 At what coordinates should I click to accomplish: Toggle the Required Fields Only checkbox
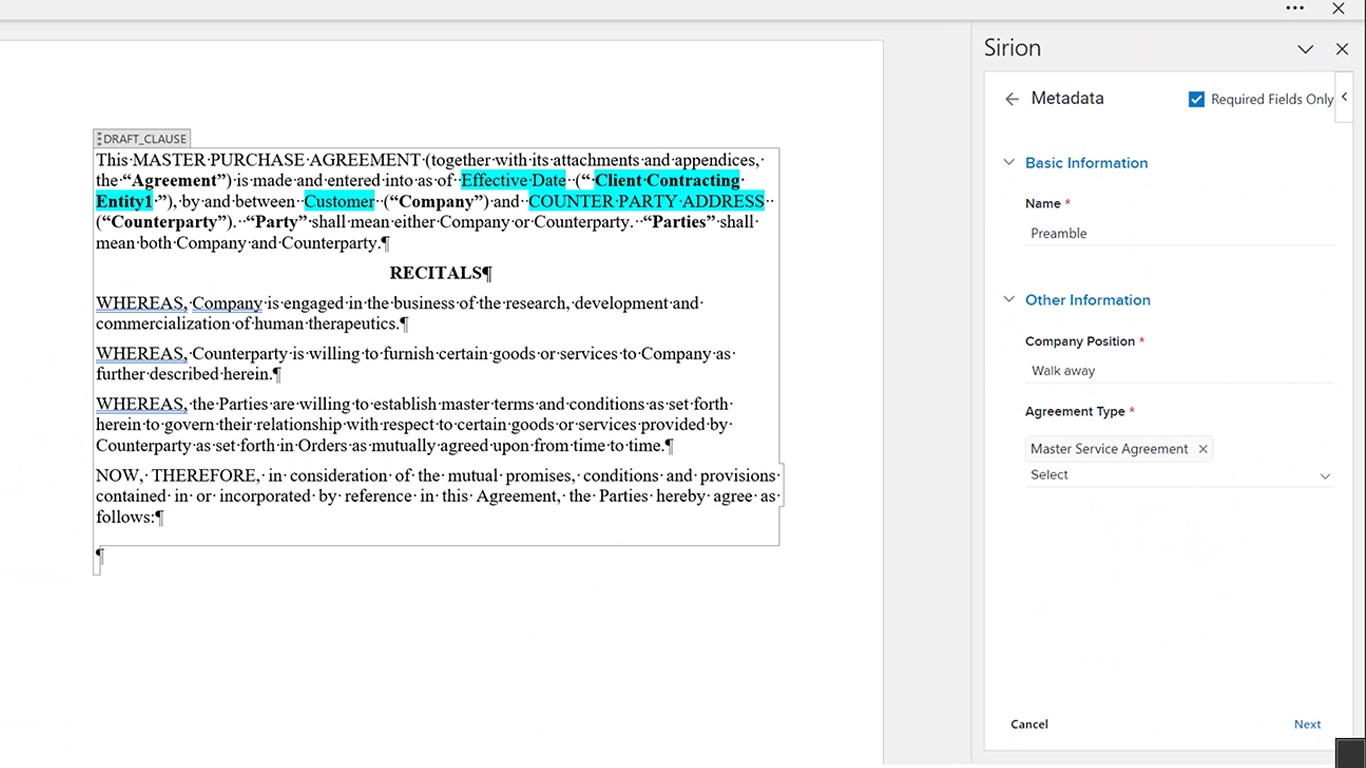(1196, 99)
